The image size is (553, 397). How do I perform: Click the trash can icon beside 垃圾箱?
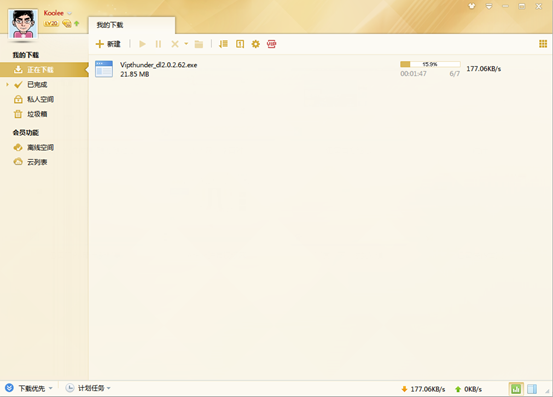18,114
